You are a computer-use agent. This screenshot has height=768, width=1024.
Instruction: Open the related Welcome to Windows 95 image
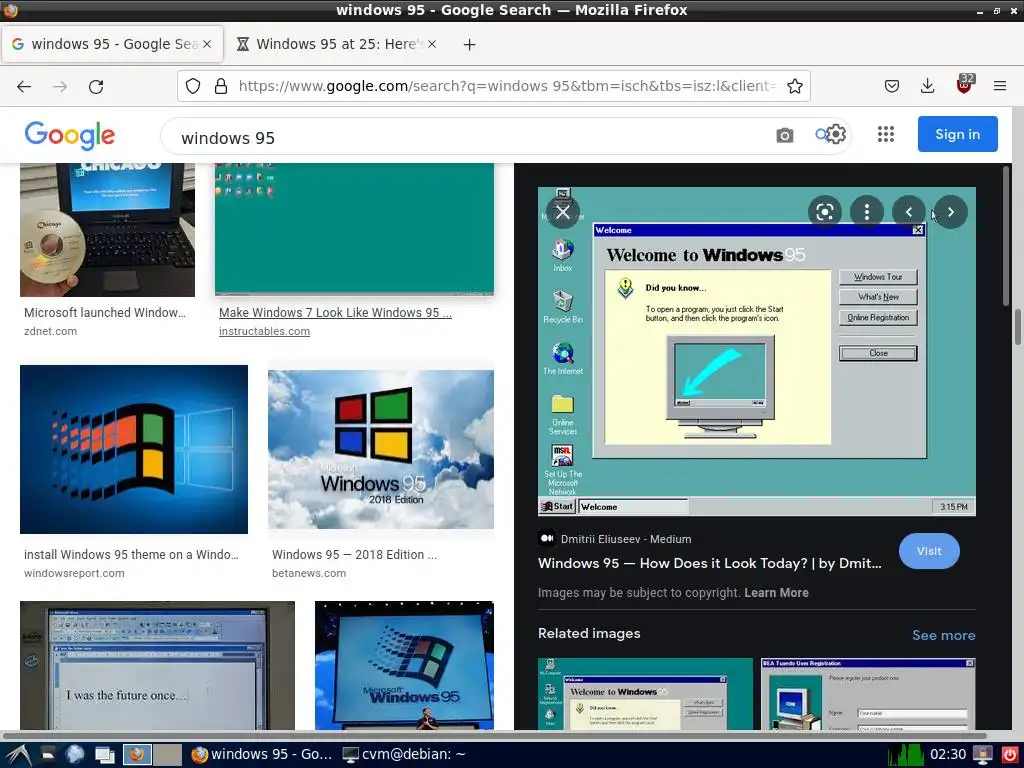[645, 694]
